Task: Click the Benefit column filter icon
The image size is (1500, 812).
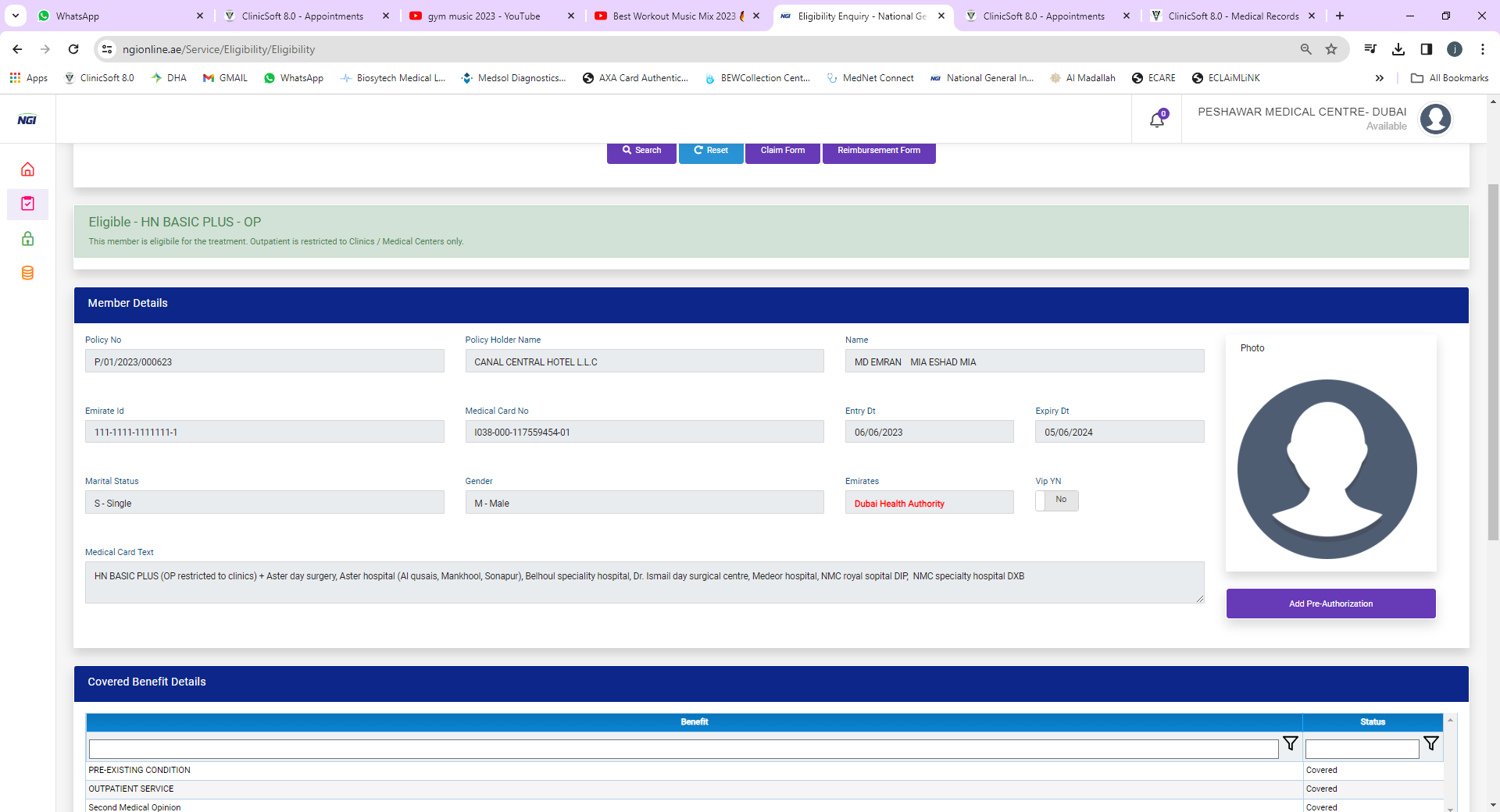Action: click(1291, 744)
